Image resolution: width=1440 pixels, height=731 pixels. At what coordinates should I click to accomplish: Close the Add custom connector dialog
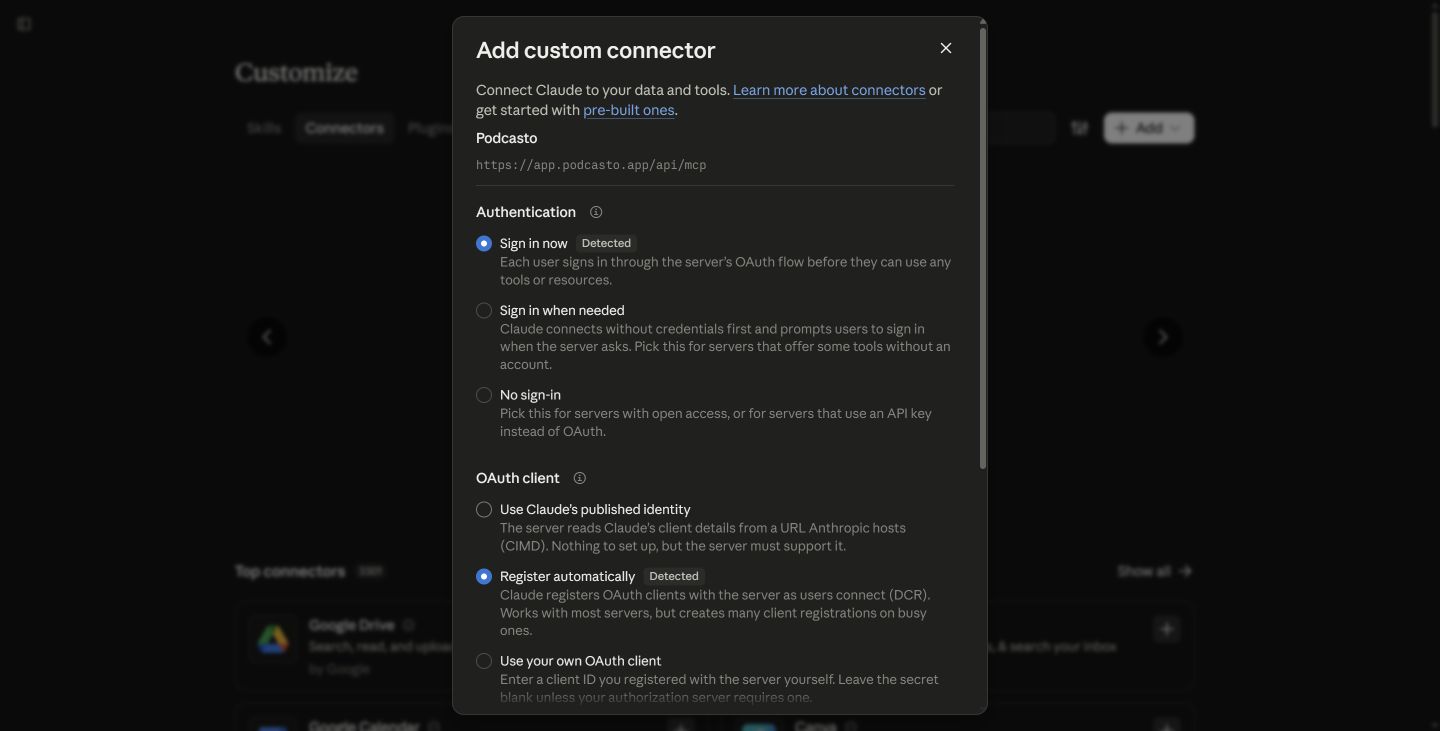(946, 48)
